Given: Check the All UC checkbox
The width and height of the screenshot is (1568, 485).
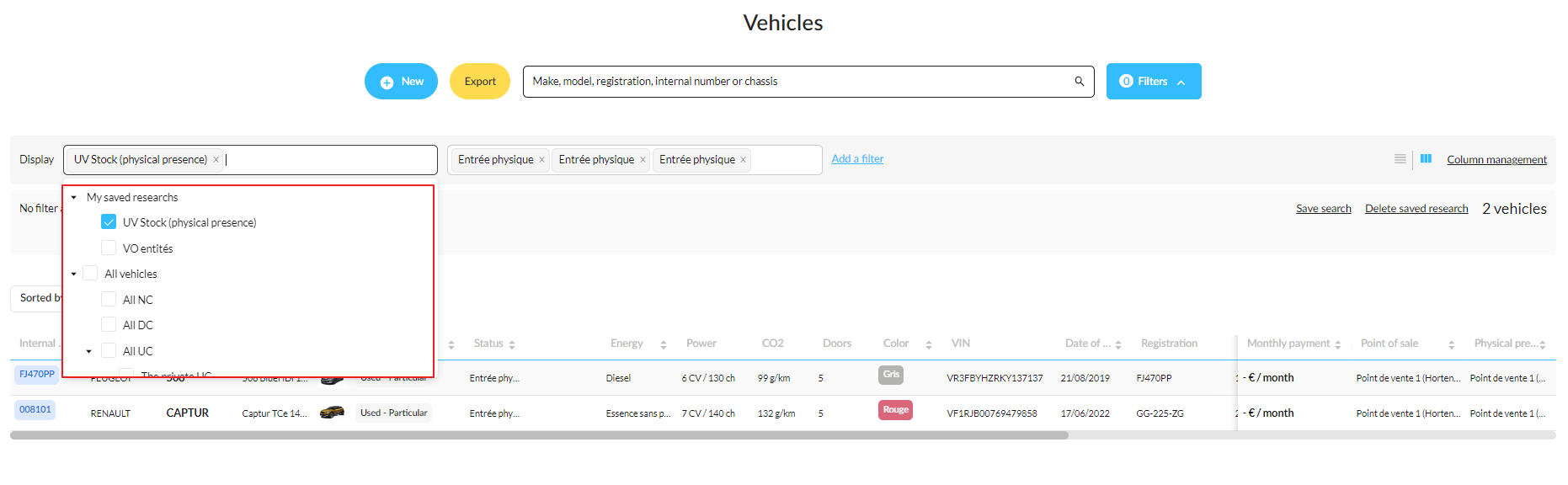Looking at the screenshot, I should (109, 351).
